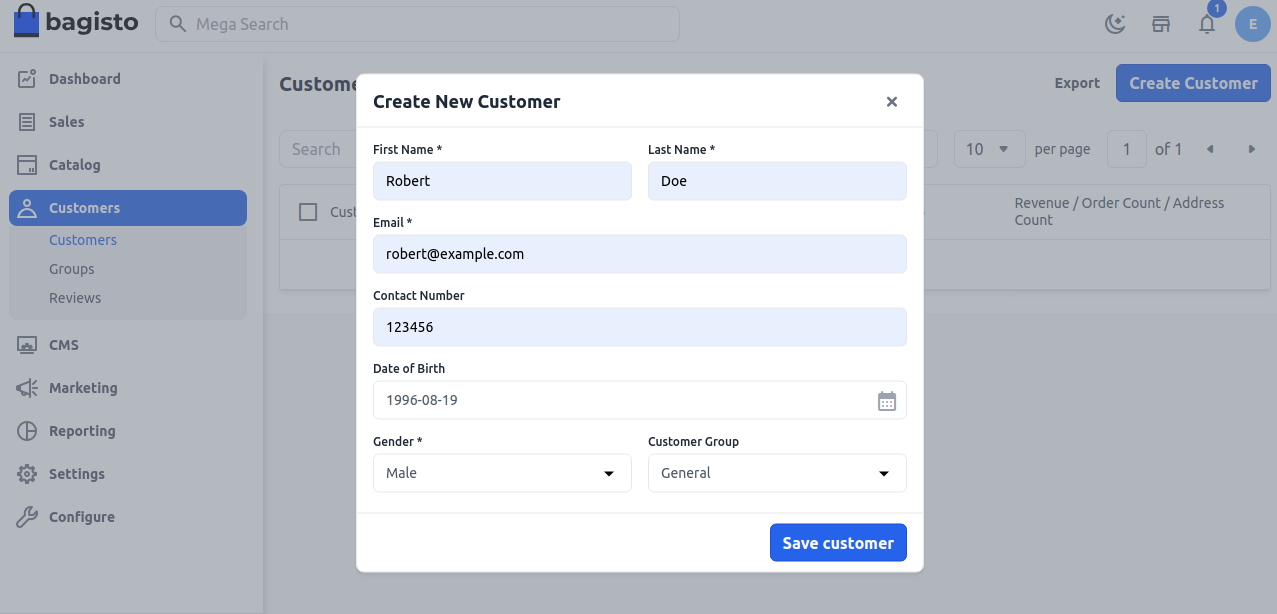Dismiss the Create New Customer modal

pos(891,101)
